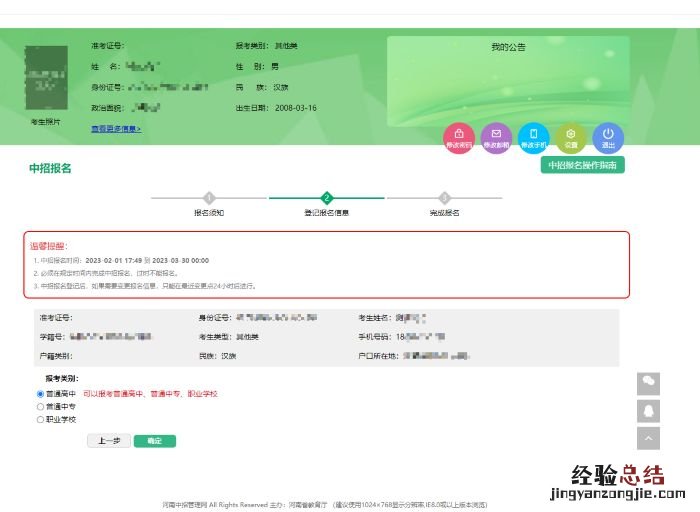This screenshot has width=700, height=512.
Task: Click the WeChat icon on right sidebar
Action: click(649, 384)
